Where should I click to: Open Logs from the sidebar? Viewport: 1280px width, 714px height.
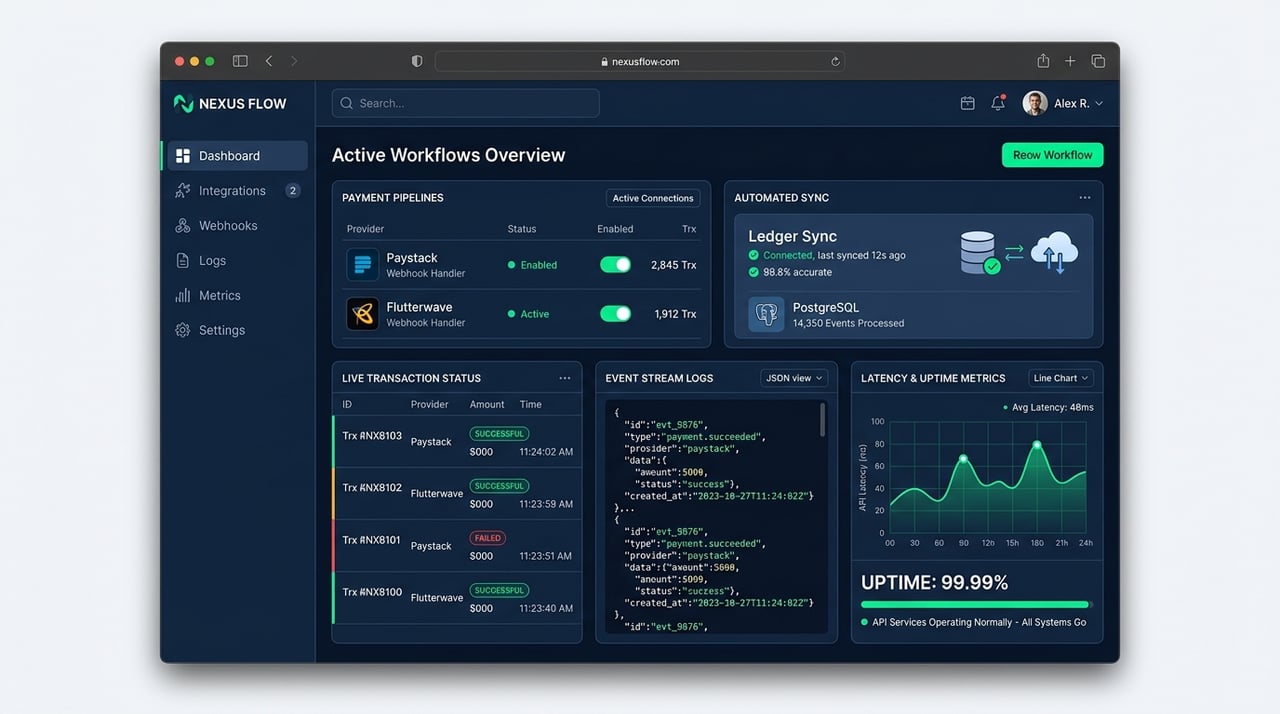[235, 260]
